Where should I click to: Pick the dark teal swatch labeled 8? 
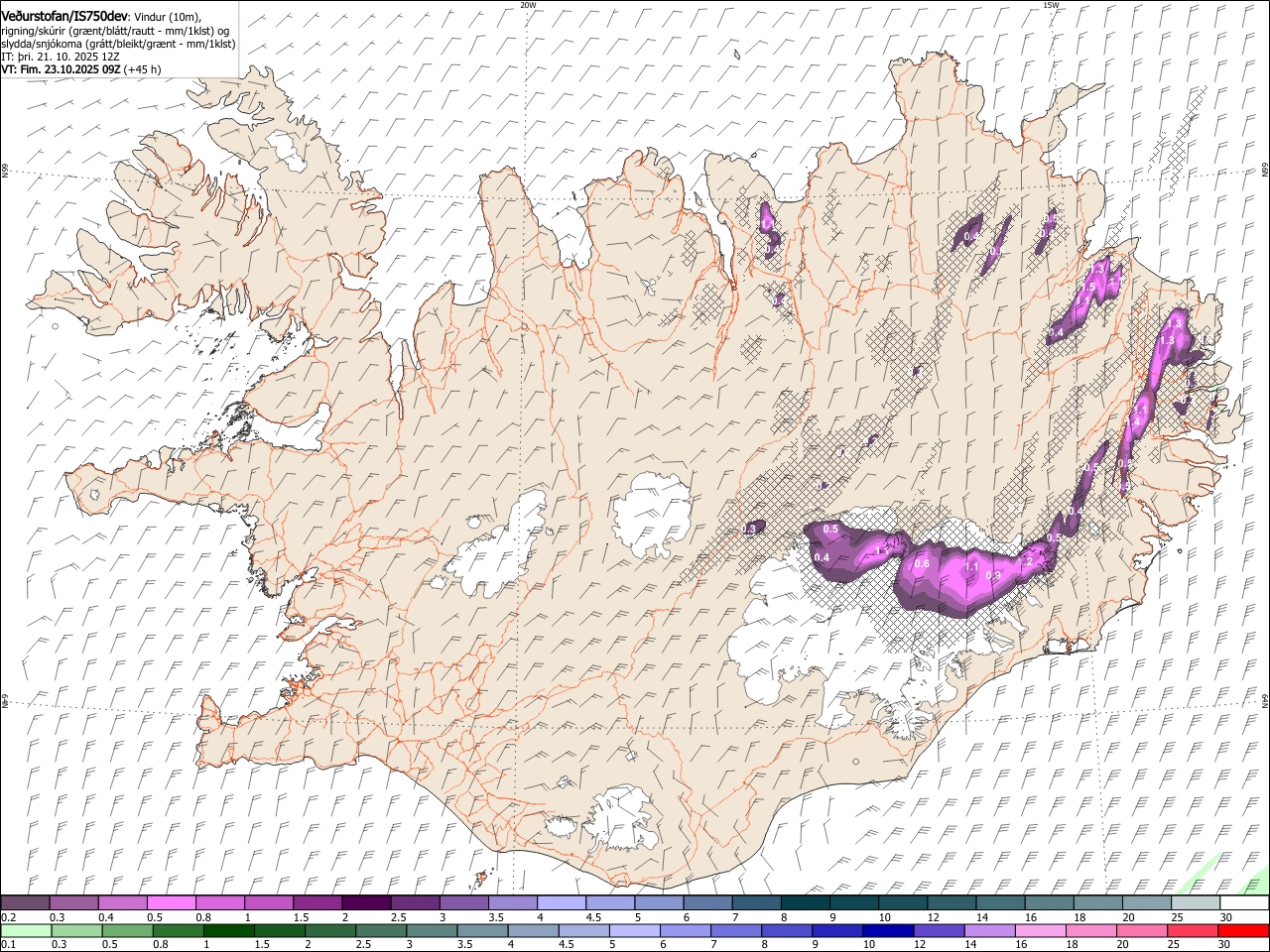805,902
